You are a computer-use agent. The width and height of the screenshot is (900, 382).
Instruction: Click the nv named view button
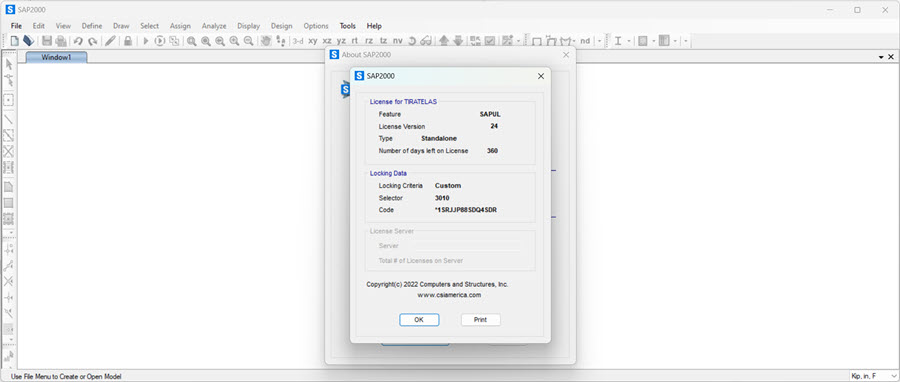[x=397, y=41]
